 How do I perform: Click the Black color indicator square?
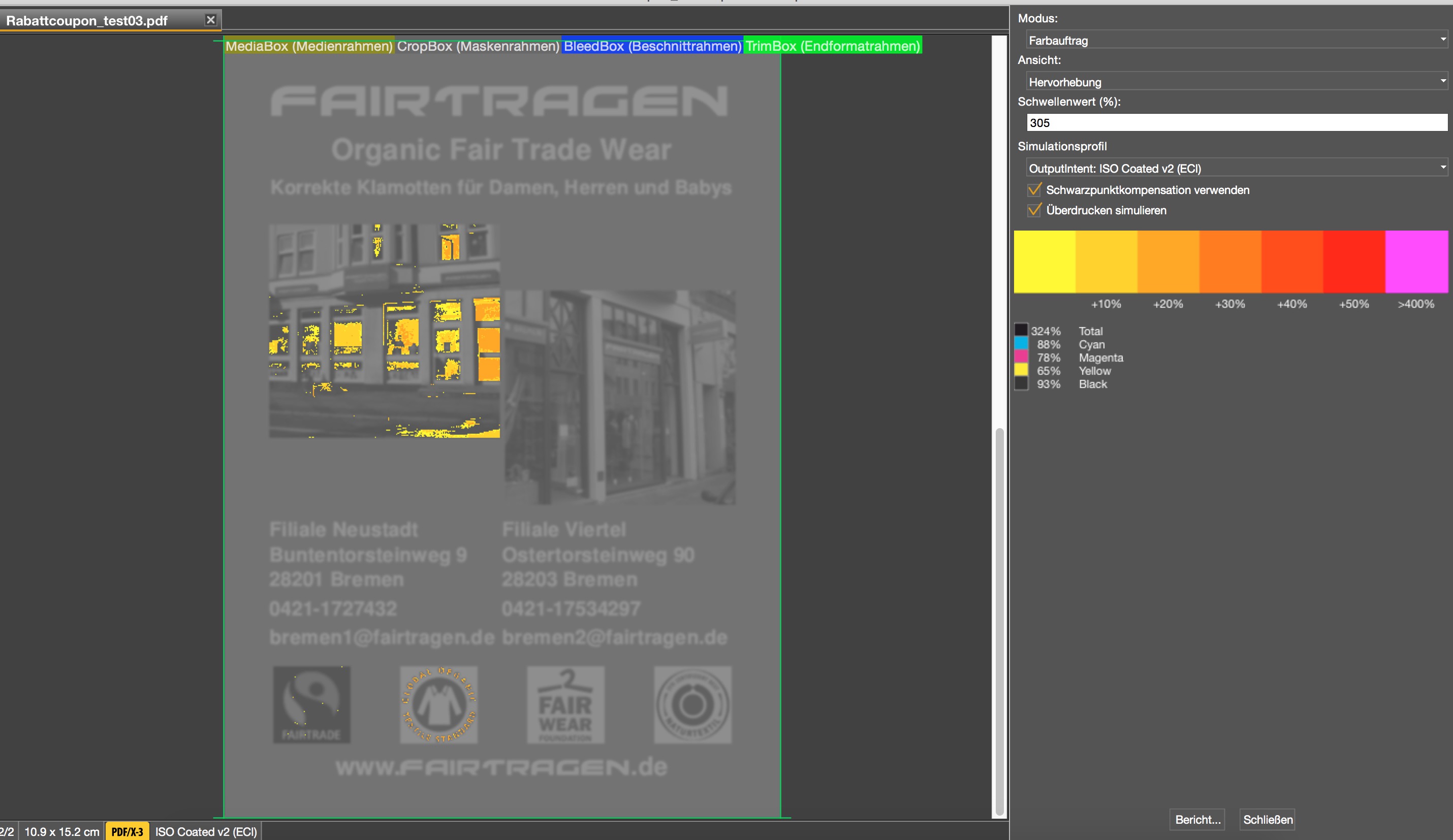click(1021, 383)
